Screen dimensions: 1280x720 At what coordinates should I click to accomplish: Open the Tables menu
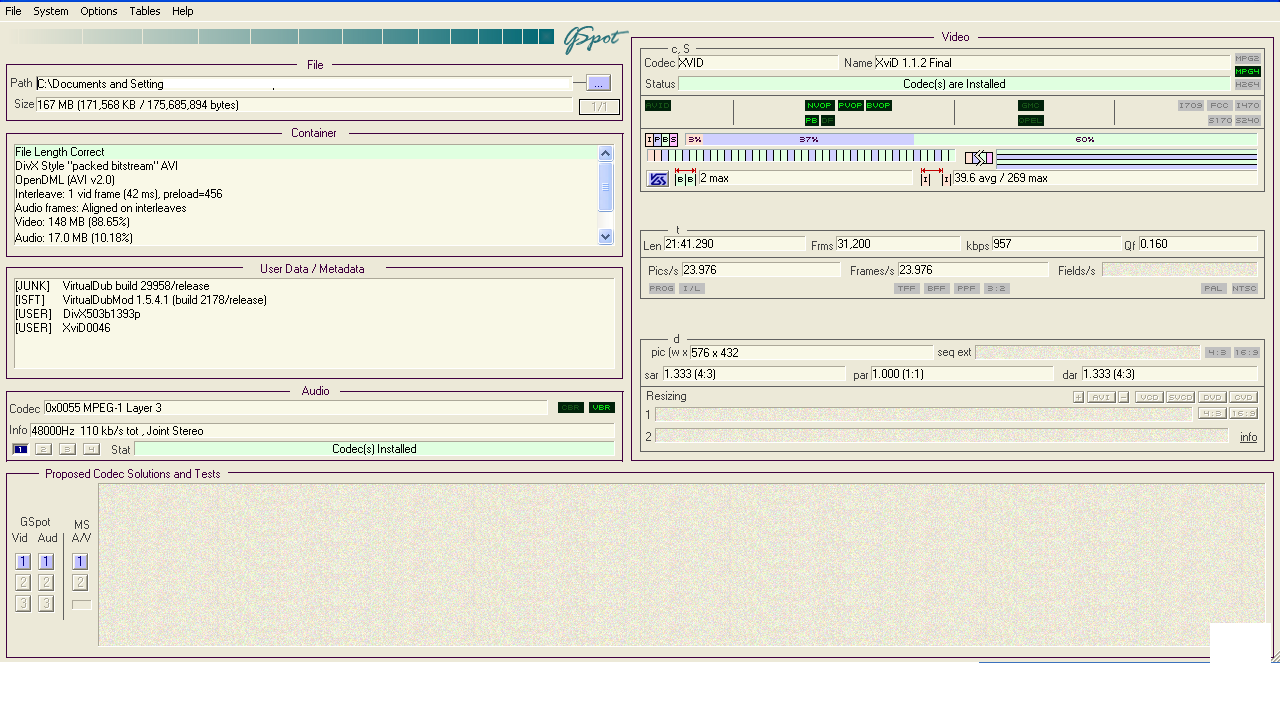(x=145, y=11)
